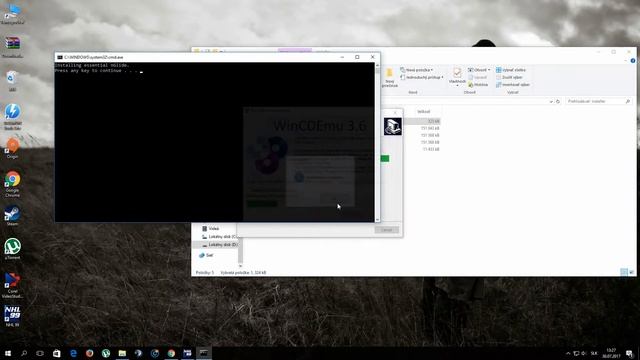The height and width of the screenshot is (360, 640).
Task: Select Sieť in the navigation pane
Action: 206,255
